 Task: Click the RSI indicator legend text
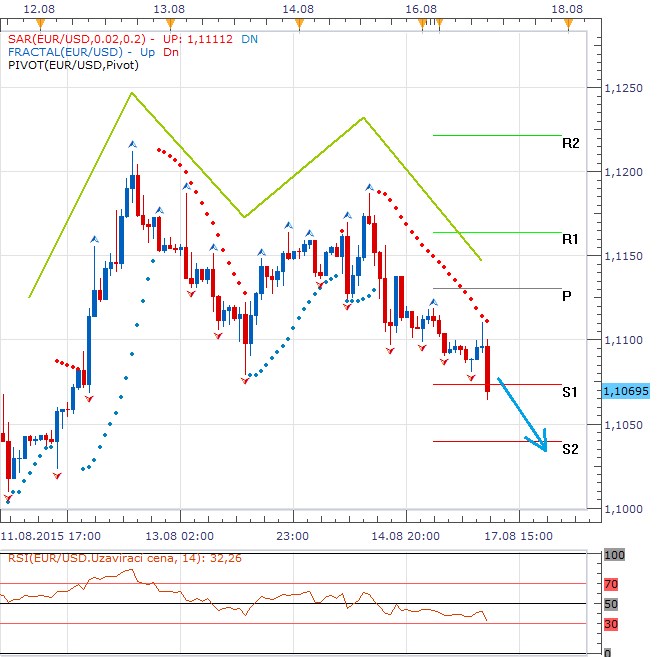point(97,558)
